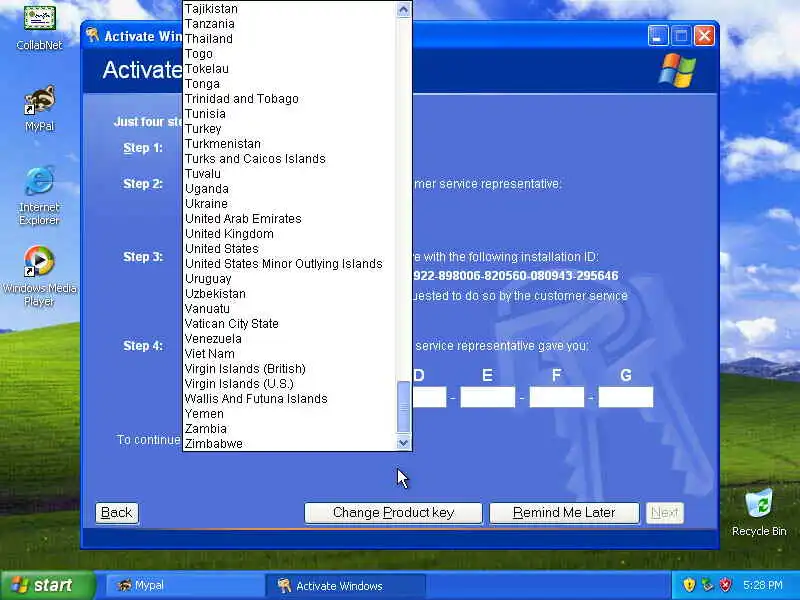Choose Togo from the country list
This screenshot has height=600, width=800.
coord(289,54)
